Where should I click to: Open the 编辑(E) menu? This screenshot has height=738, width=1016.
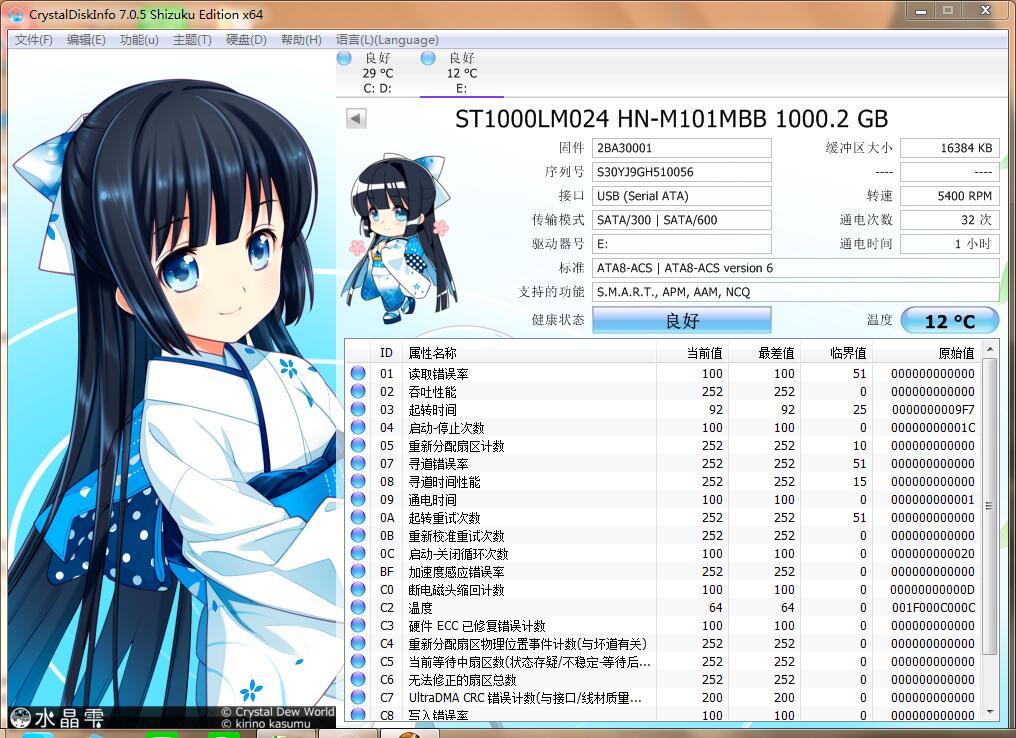pyautogui.click(x=86, y=40)
